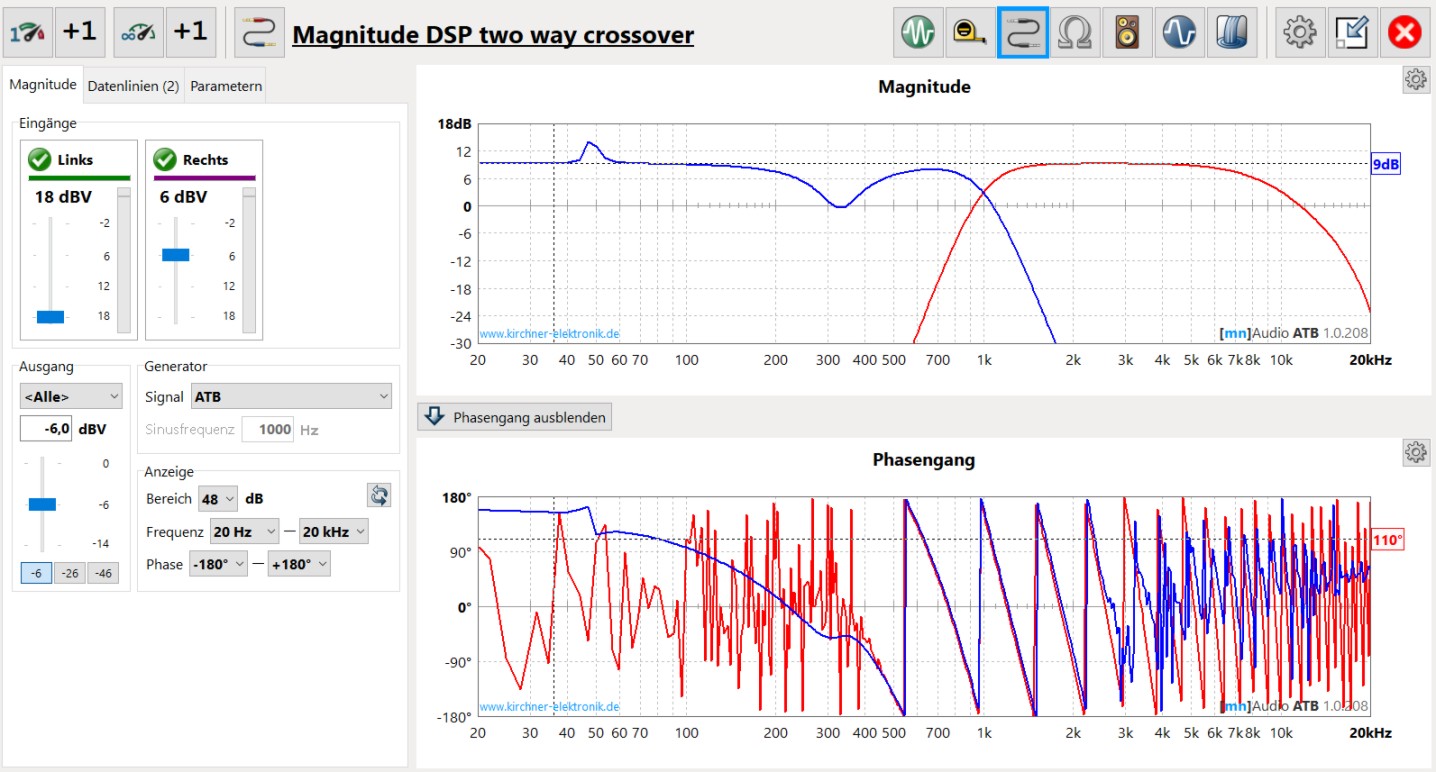Select the measuring tape calibration tool

(970, 31)
